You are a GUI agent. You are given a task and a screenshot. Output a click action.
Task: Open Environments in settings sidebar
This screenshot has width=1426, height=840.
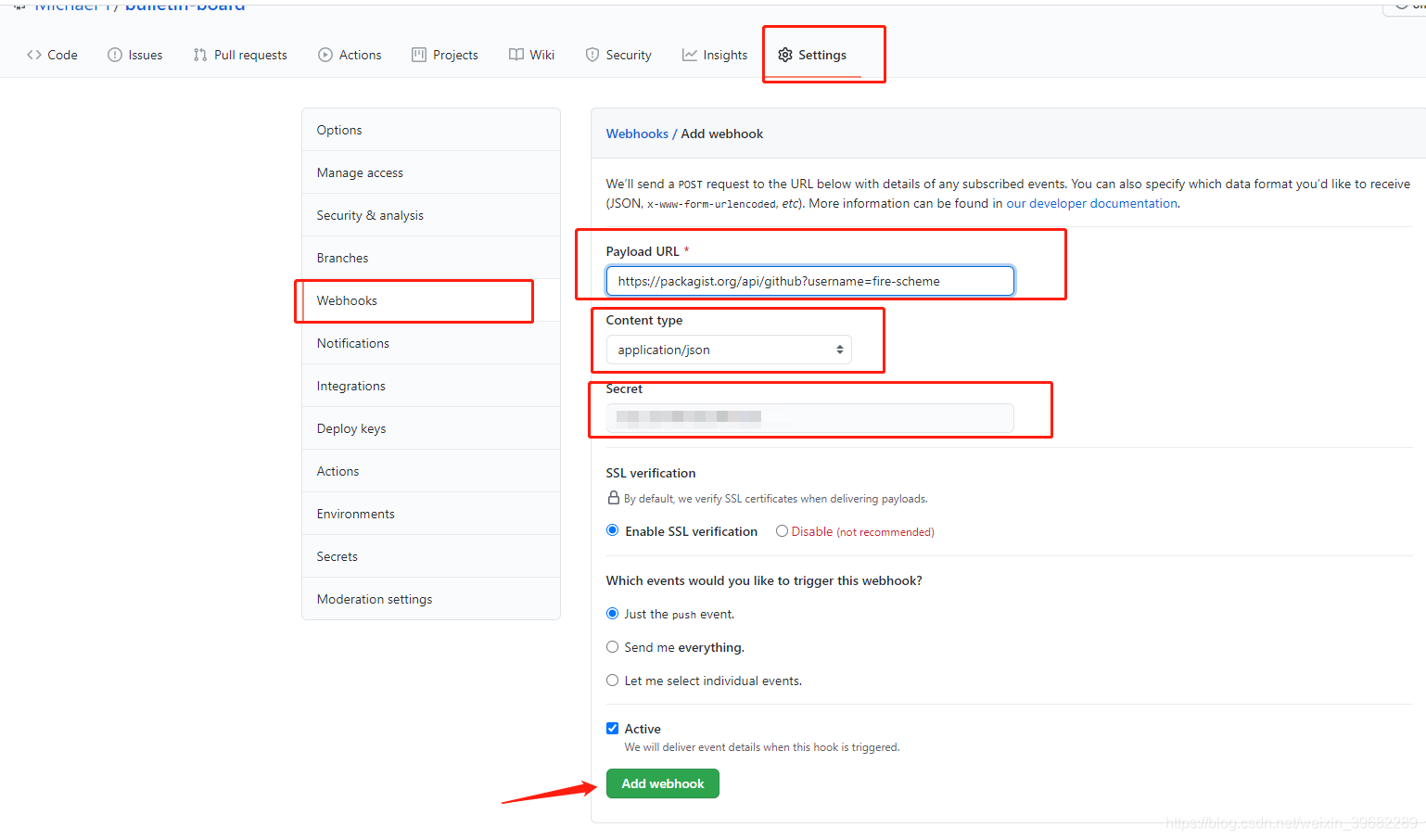(431, 514)
